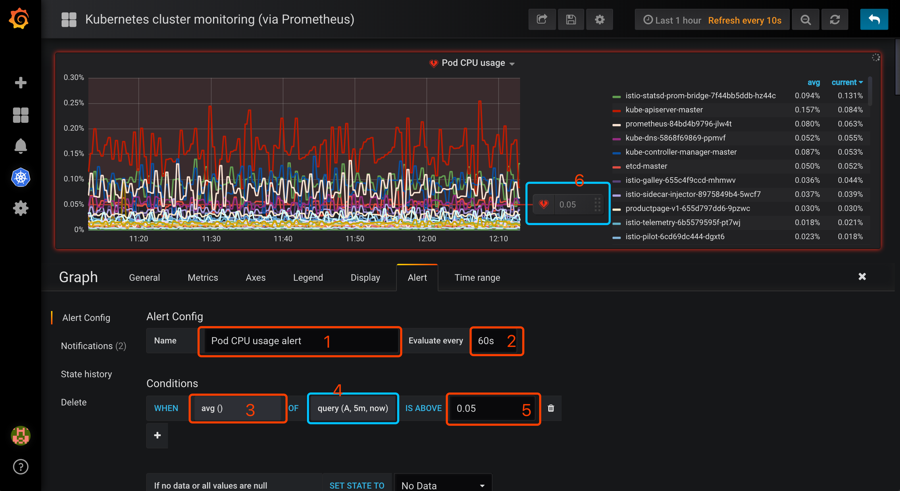Switch to the General tab
The image size is (900, 491).
[x=145, y=277]
